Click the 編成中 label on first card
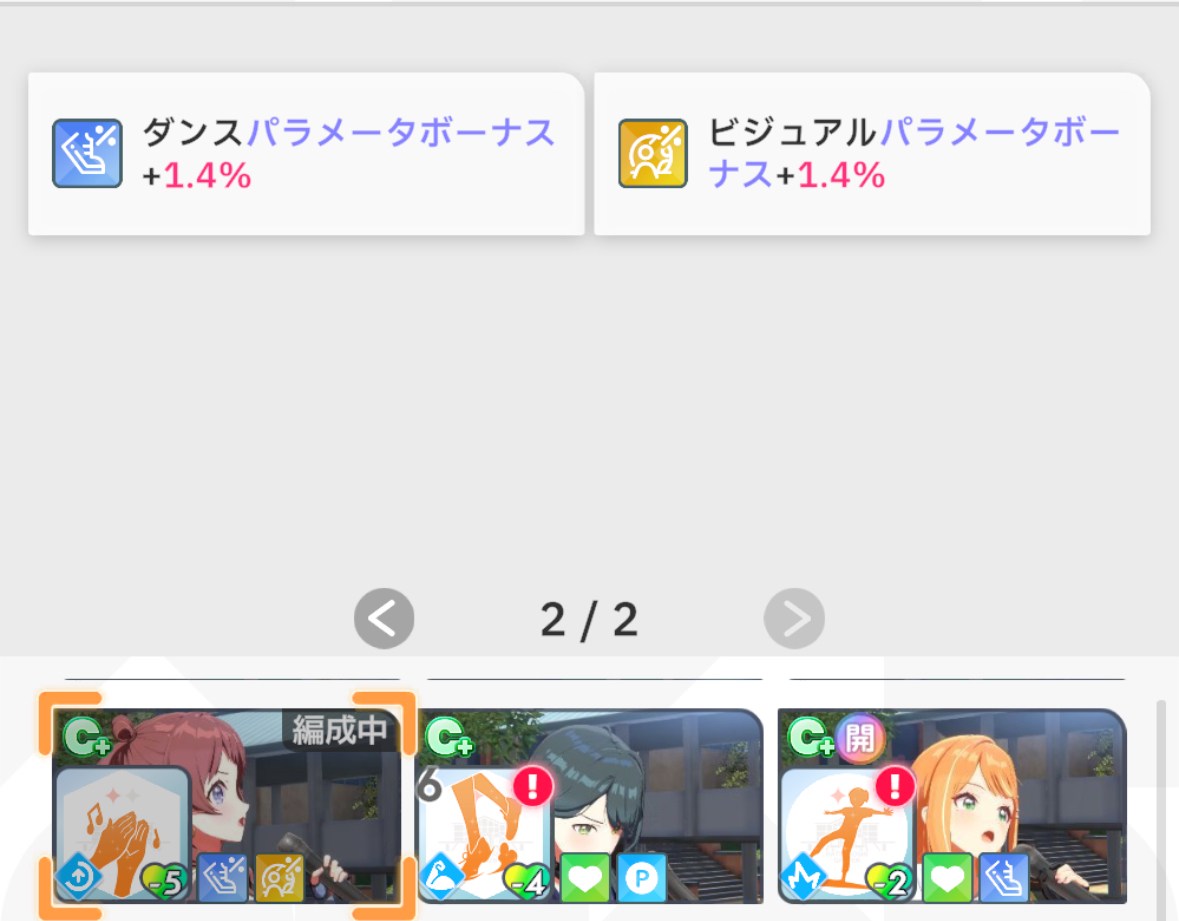This screenshot has height=921, width=1179. [340, 730]
